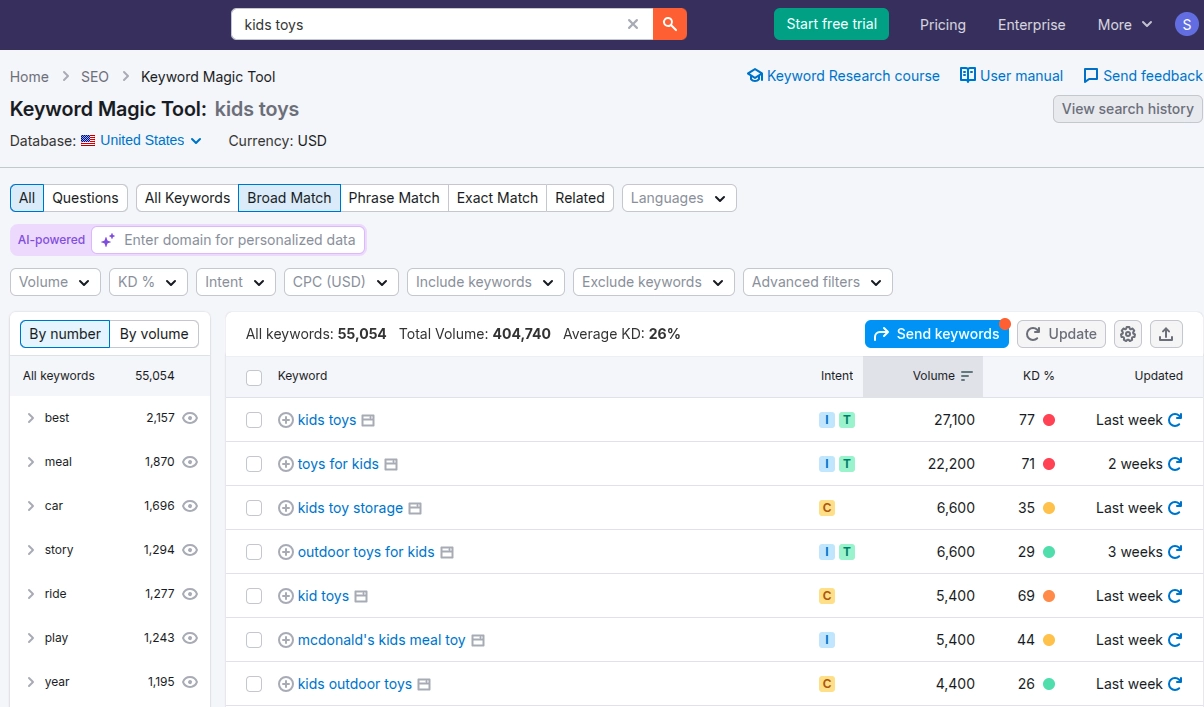
Task: Check the 'toys for kids' row checkbox
Action: coord(254,464)
